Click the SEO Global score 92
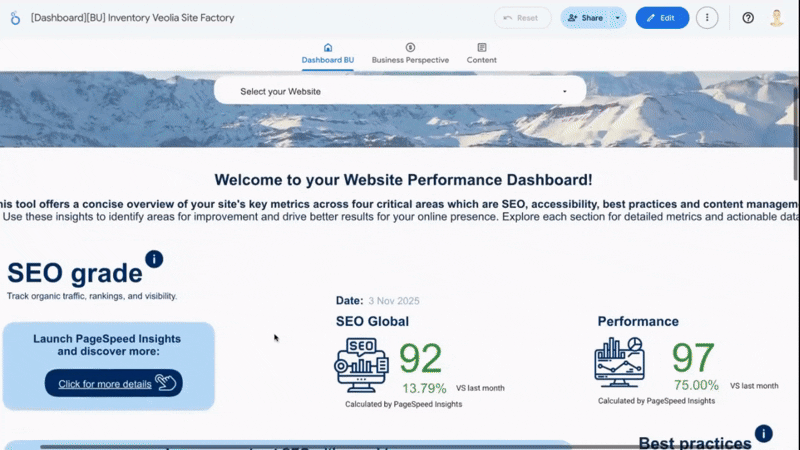800x450 pixels. tap(420, 358)
